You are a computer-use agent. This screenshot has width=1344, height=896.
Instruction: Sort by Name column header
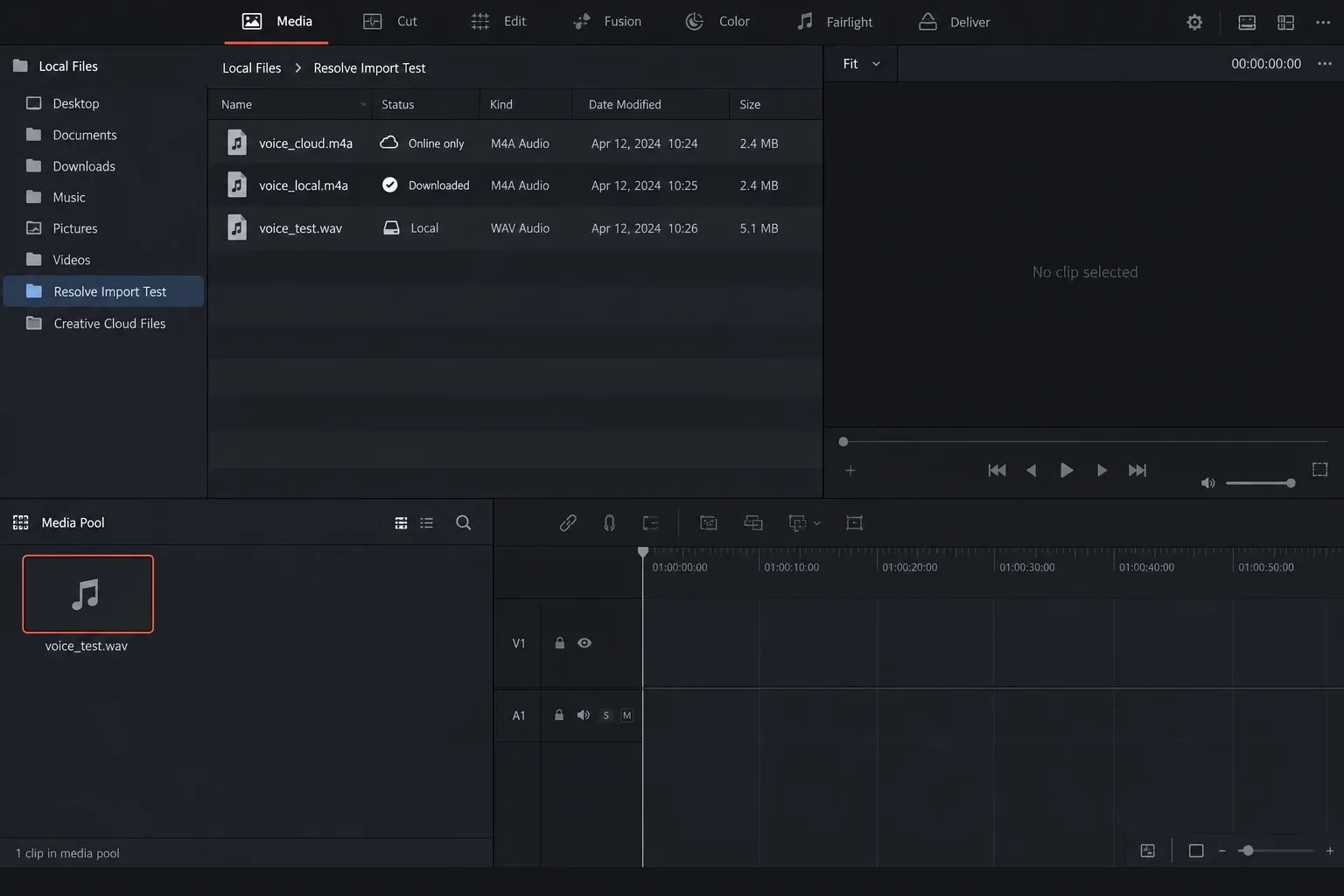tap(290, 104)
